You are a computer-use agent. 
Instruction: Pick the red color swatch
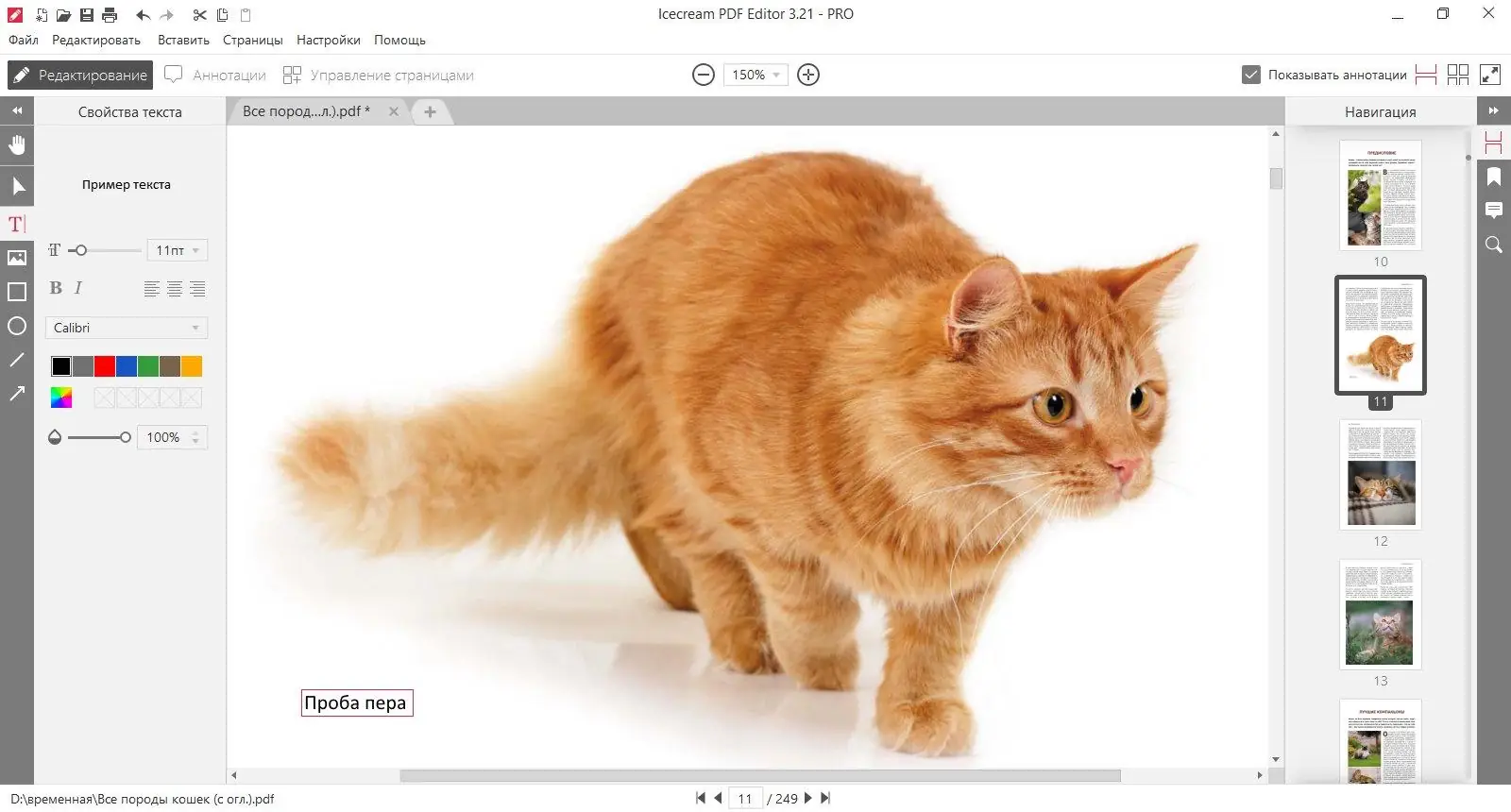tap(105, 366)
